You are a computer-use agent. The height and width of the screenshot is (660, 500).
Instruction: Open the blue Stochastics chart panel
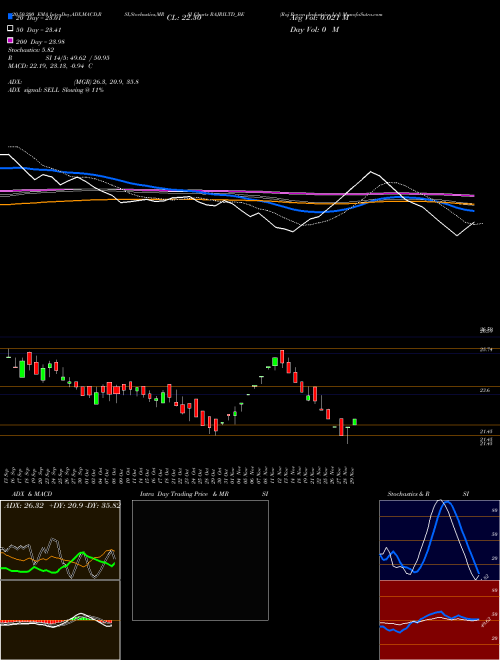pos(439,540)
